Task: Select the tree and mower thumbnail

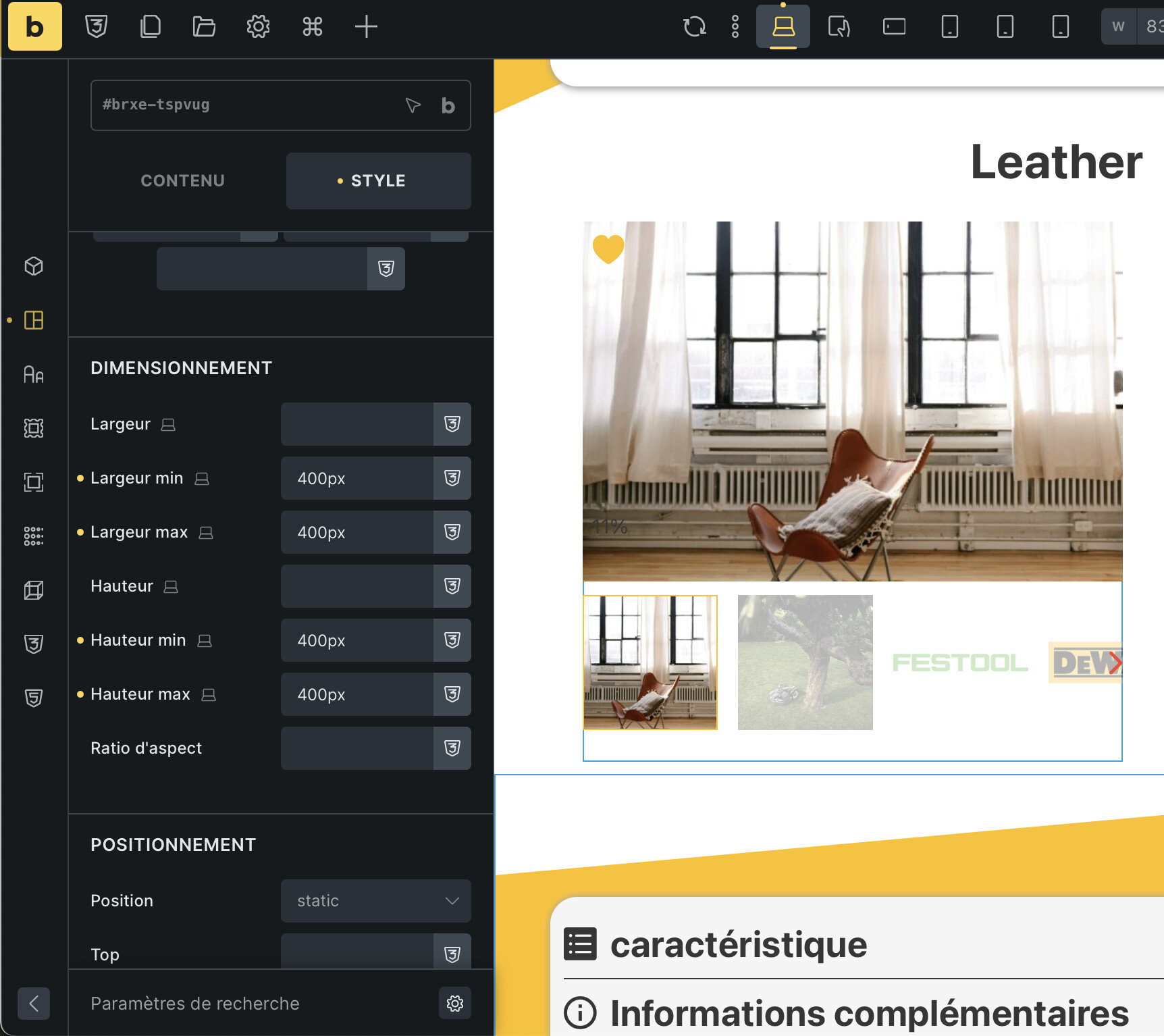Action: click(805, 663)
